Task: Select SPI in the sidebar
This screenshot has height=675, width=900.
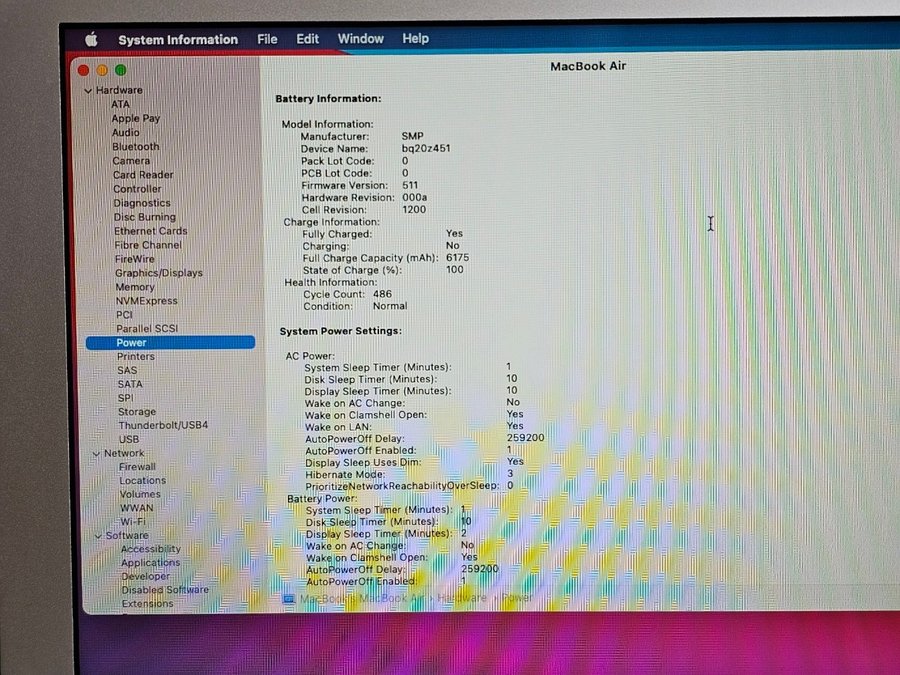Action: (126, 398)
